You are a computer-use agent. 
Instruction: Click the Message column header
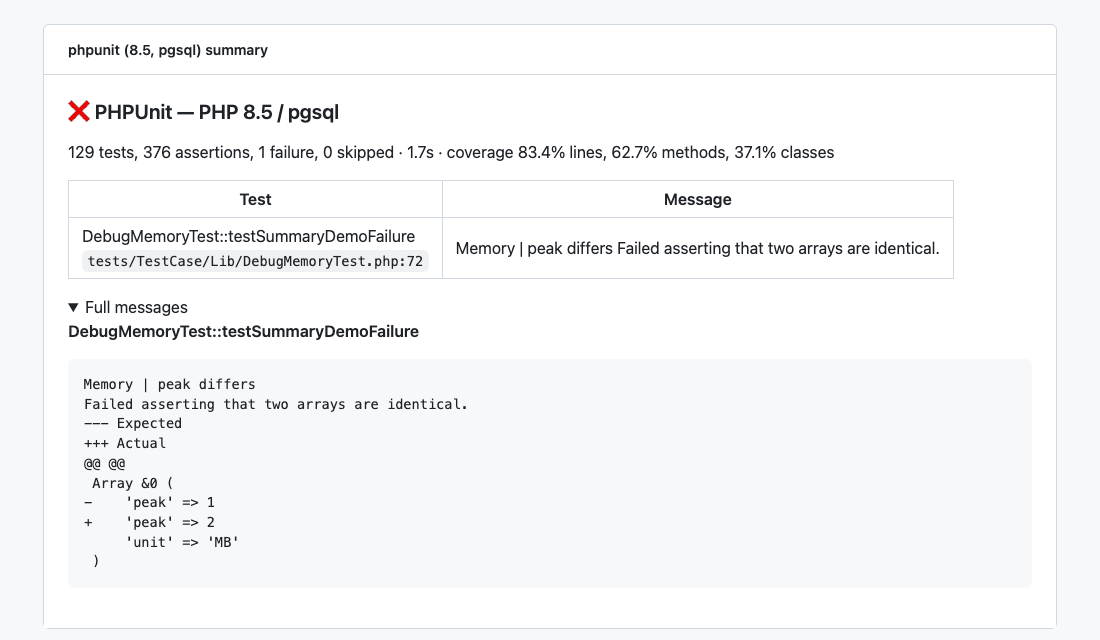click(697, 199)
